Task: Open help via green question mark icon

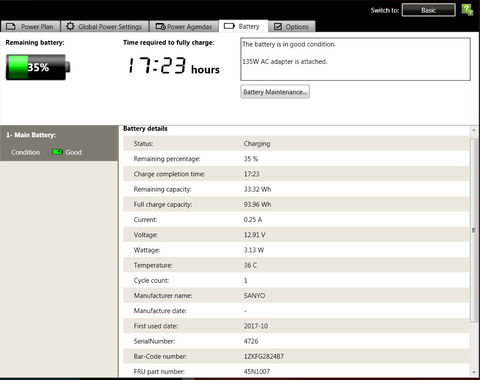Action: click(467, 10)
